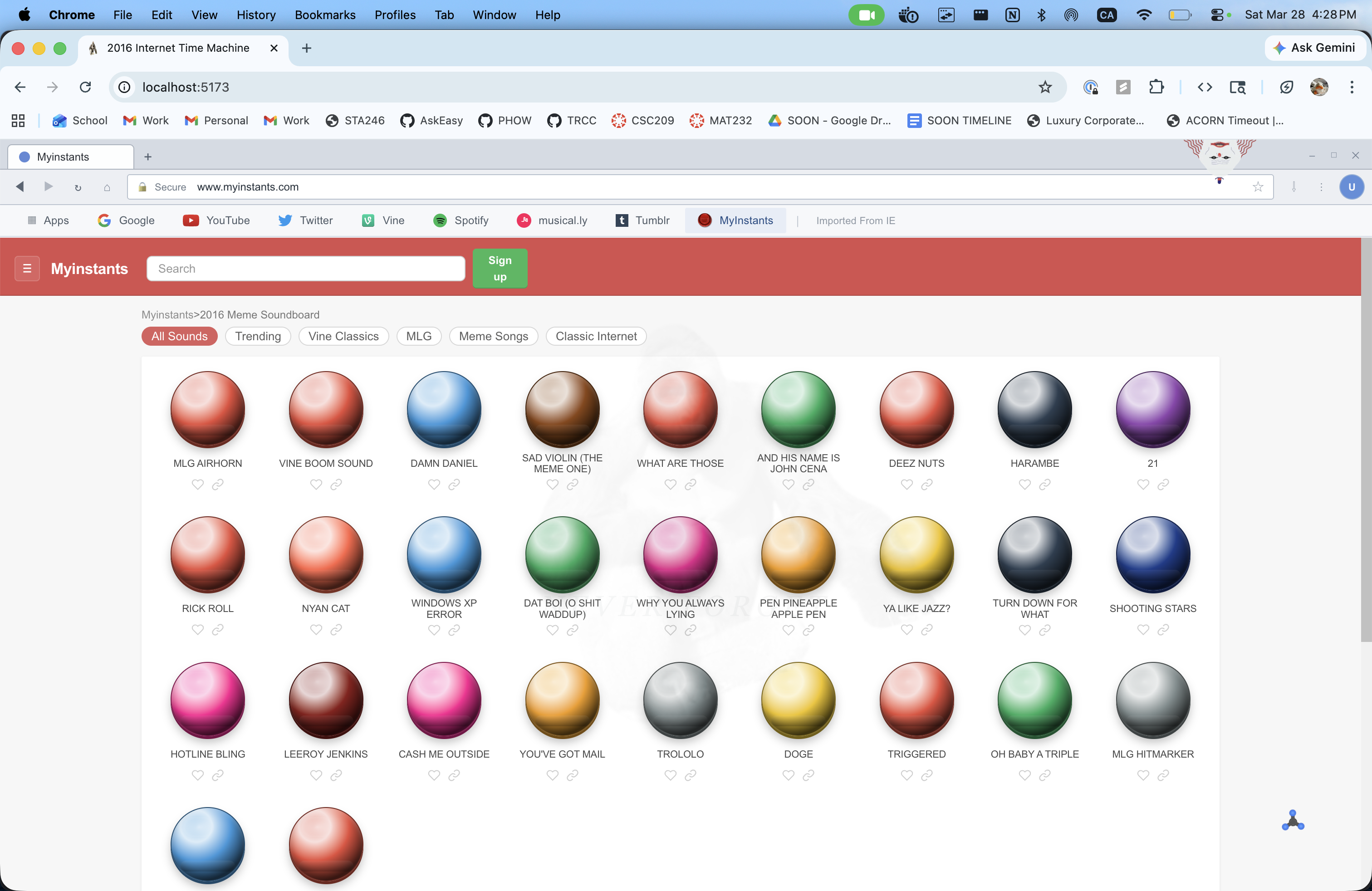Open inner browser three-dot menu
The image size is (1372, 891).
pyautogui.click(x=1321, y=187)
